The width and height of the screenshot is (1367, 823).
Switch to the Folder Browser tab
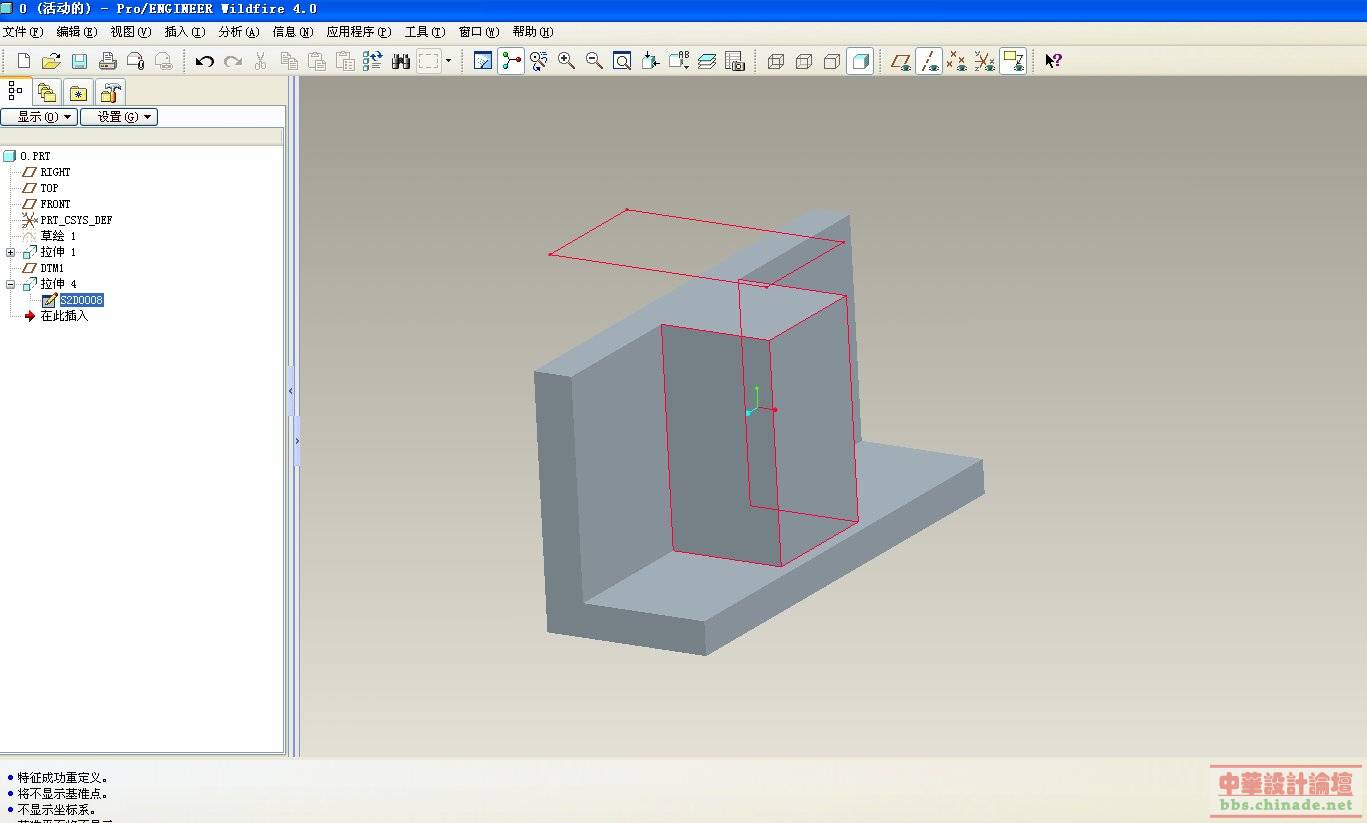[47, 93]
